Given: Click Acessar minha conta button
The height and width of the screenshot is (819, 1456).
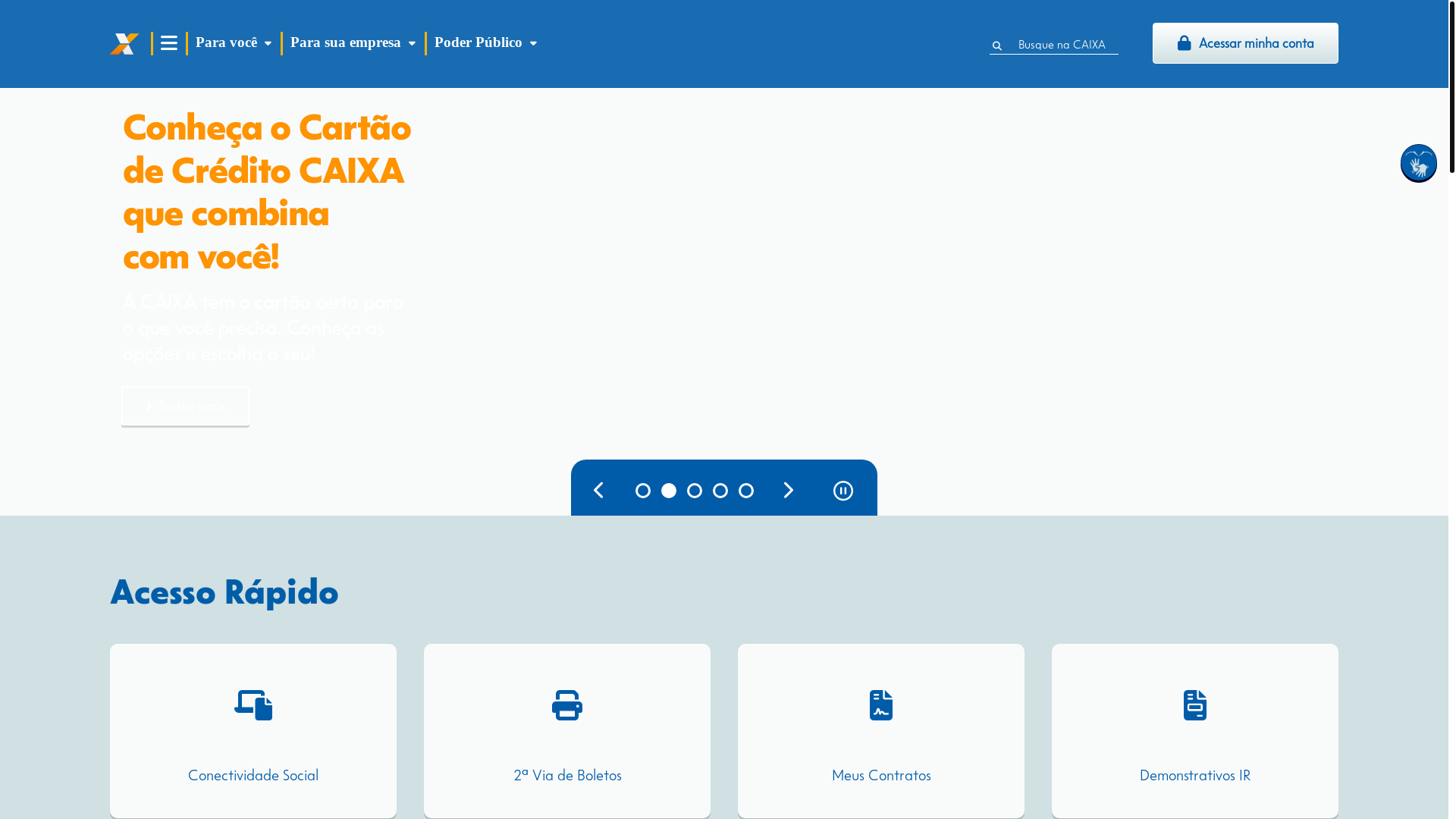Looking at the screenshot, I should pyautogui.click(x=1245, y=43).
